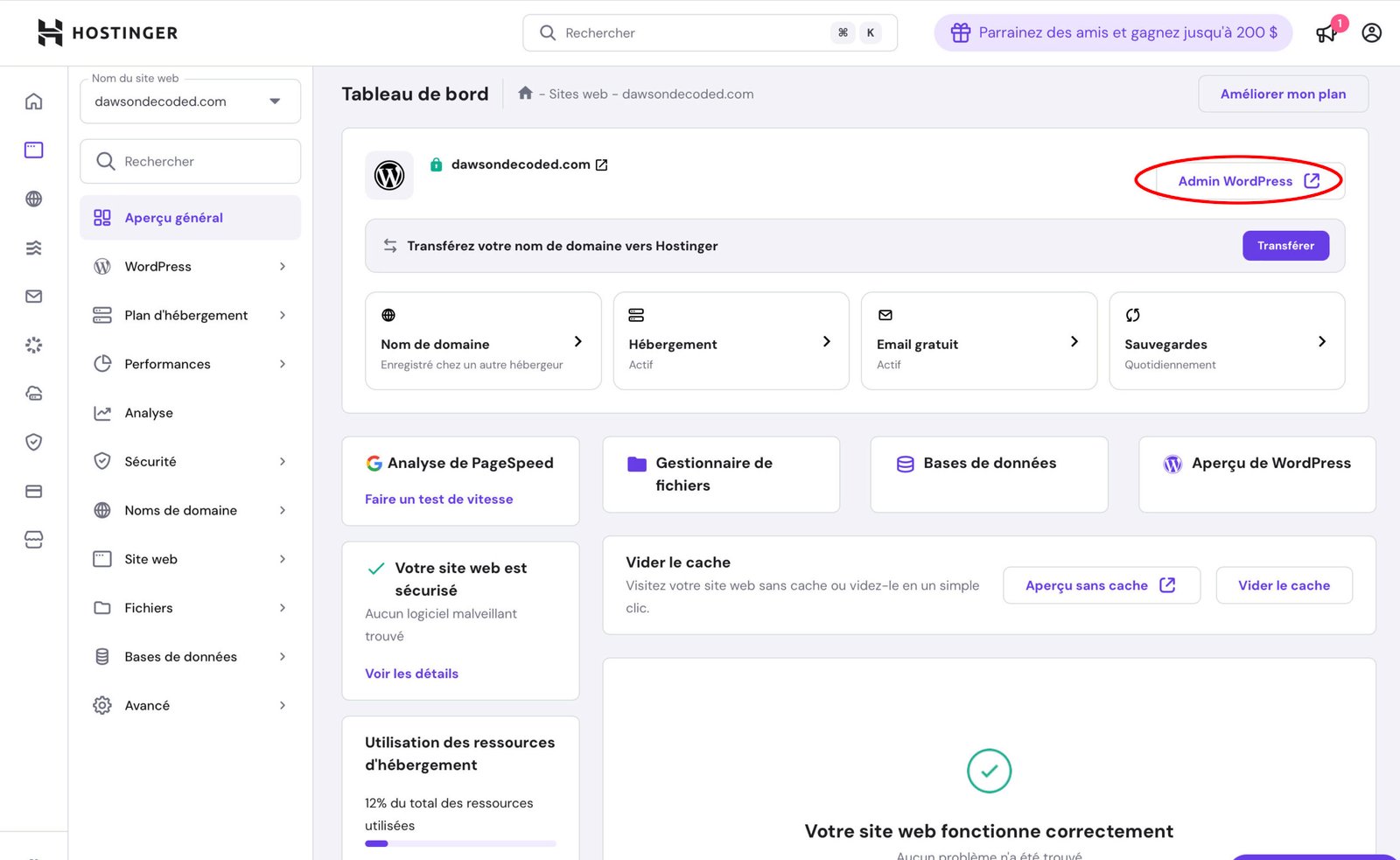Click the Transférer button
Viewport: 1400px width, 860px height.
(1284, 246)
